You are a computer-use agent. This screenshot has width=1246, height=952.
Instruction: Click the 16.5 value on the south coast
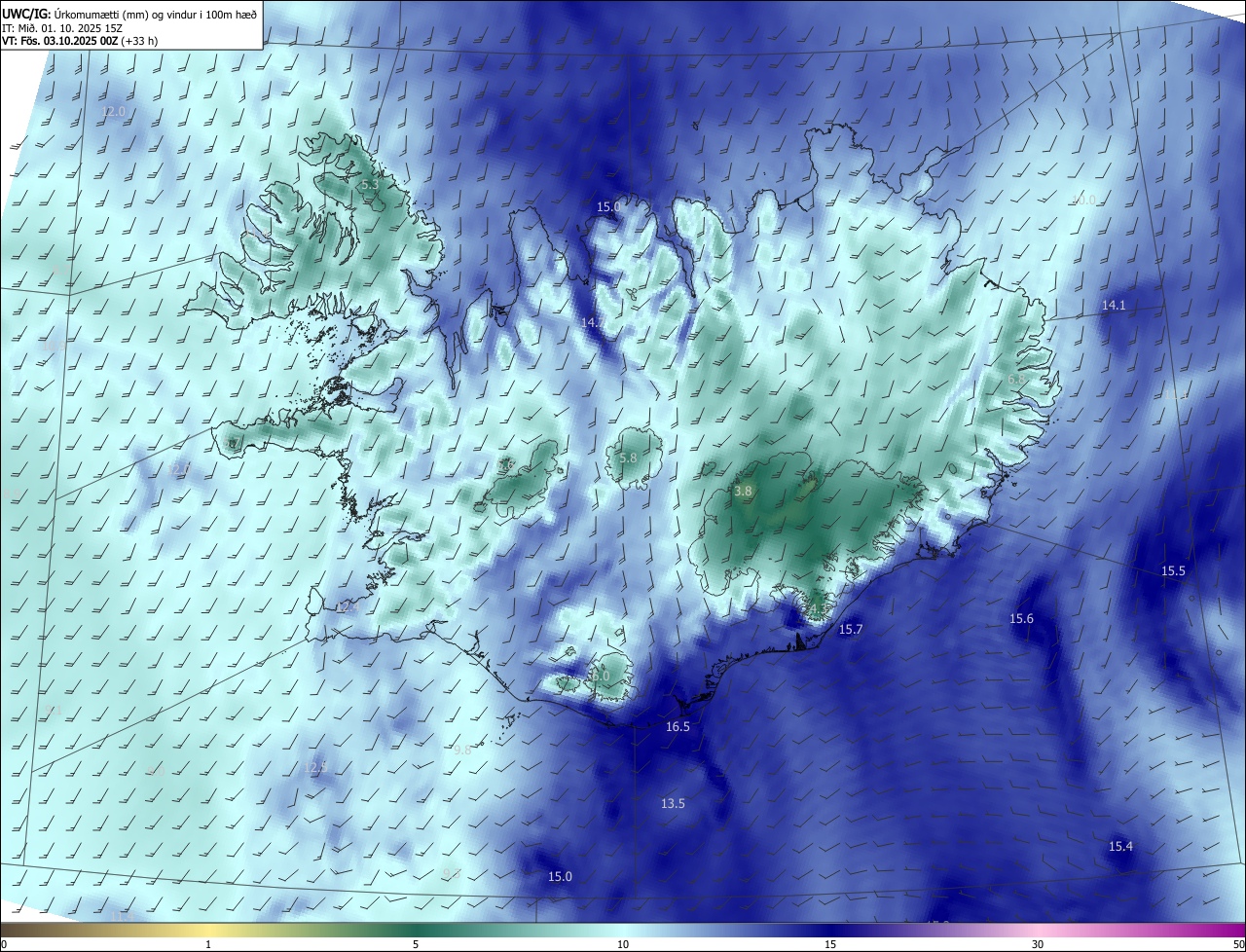coord(678,726)
